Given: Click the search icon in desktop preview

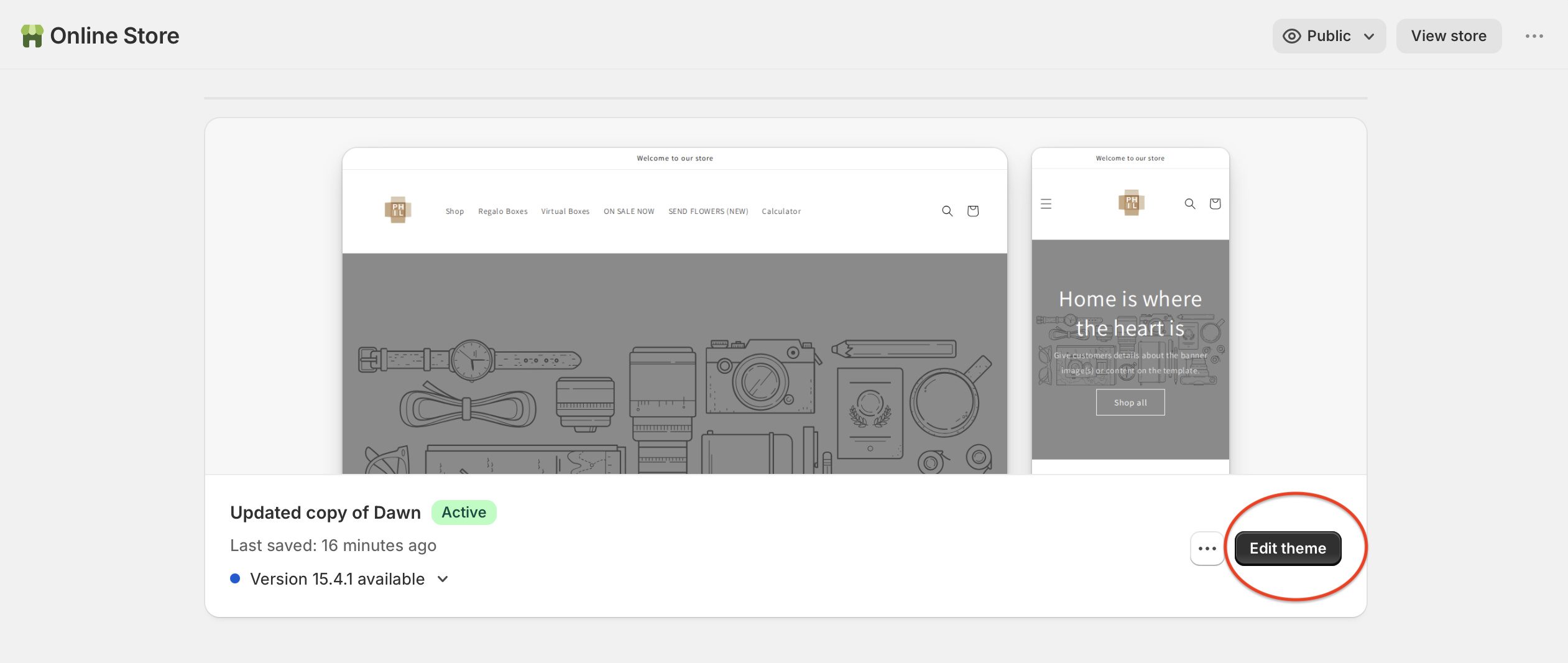Looking at the screenshot, I should (947, 211).
